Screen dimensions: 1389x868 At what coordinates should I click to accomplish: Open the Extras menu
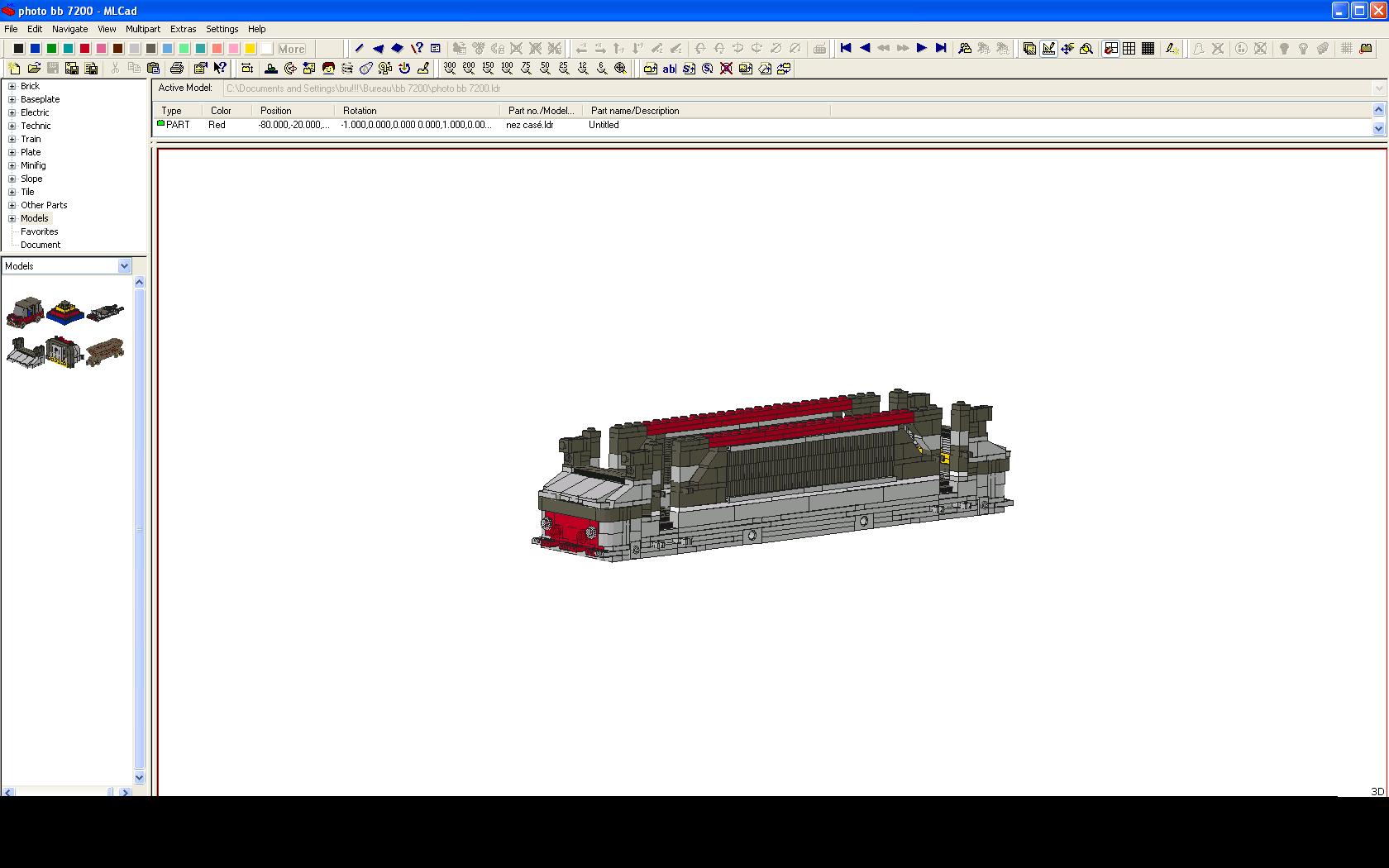click(x=183, y=29)
